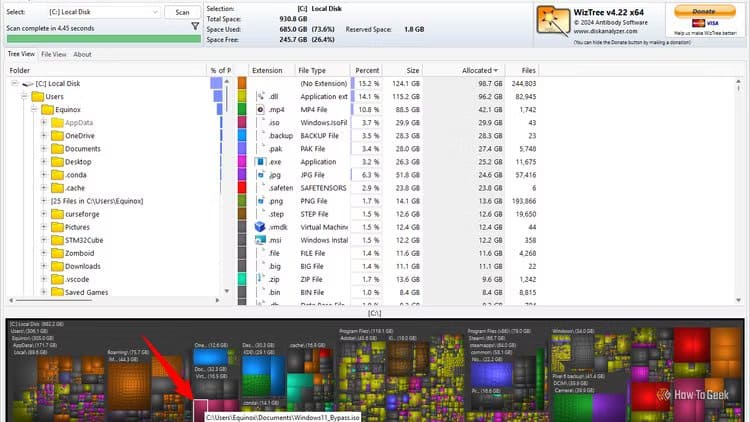Click the MasterCard and Visa payment icons
Screen dimensions: 750x422
705,23
